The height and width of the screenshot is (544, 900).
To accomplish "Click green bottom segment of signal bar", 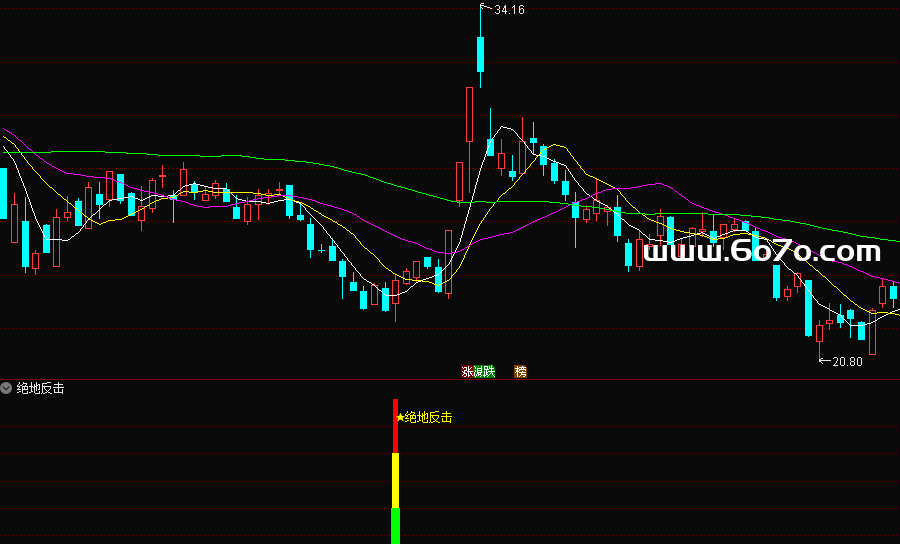I will pos(395,525).
